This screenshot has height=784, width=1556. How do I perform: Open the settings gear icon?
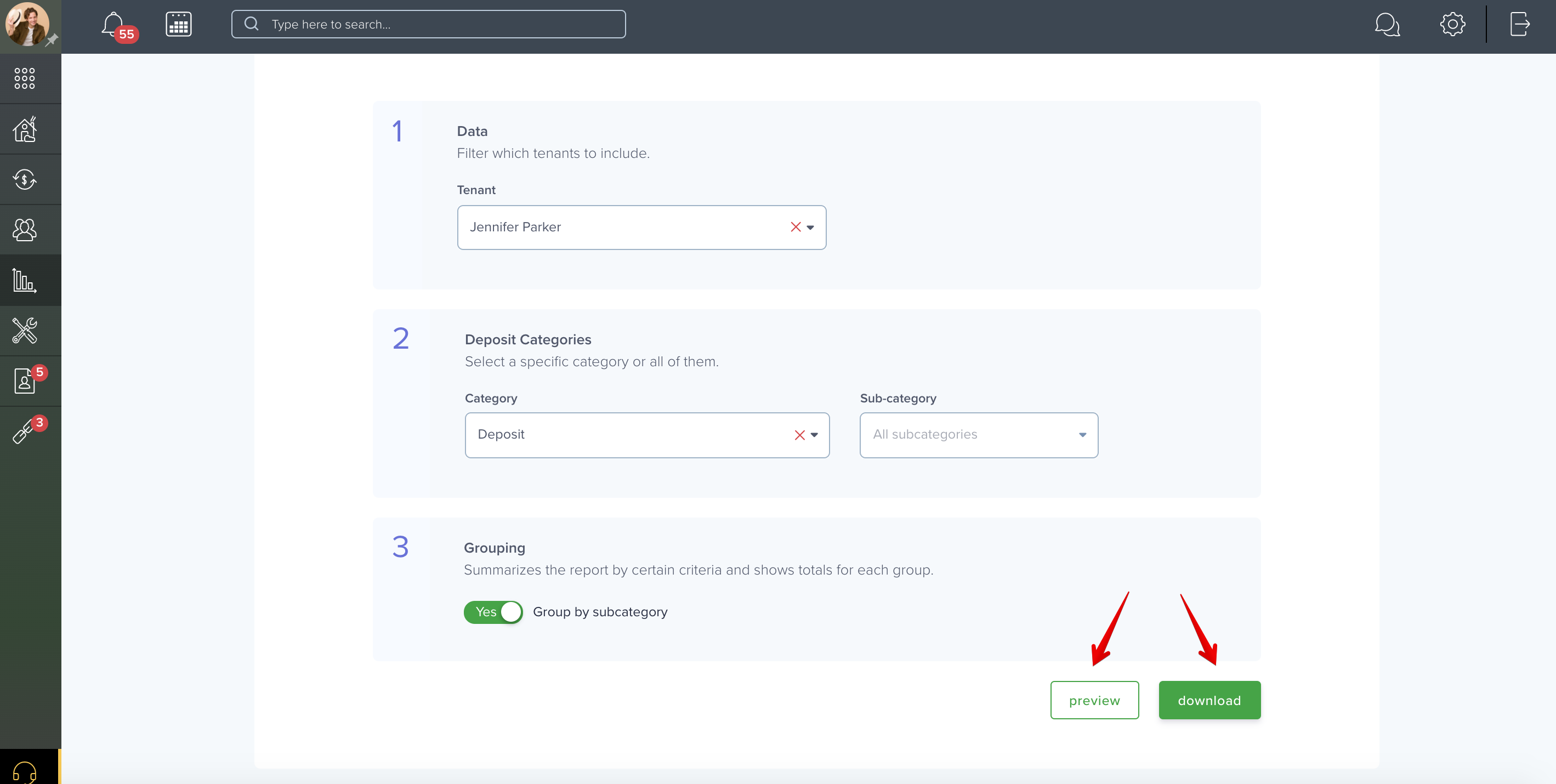[x=1452, y=24]
